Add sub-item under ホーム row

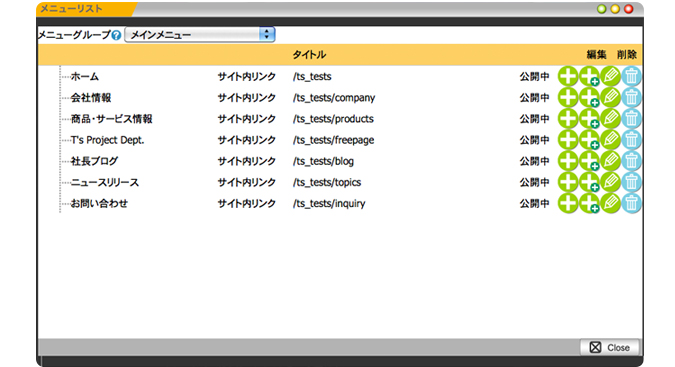coord(589,76)
